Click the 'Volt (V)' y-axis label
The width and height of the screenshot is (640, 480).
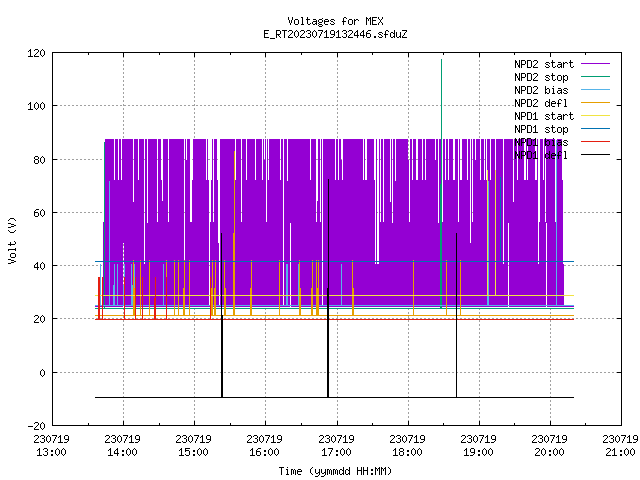(x=12, y=240)
